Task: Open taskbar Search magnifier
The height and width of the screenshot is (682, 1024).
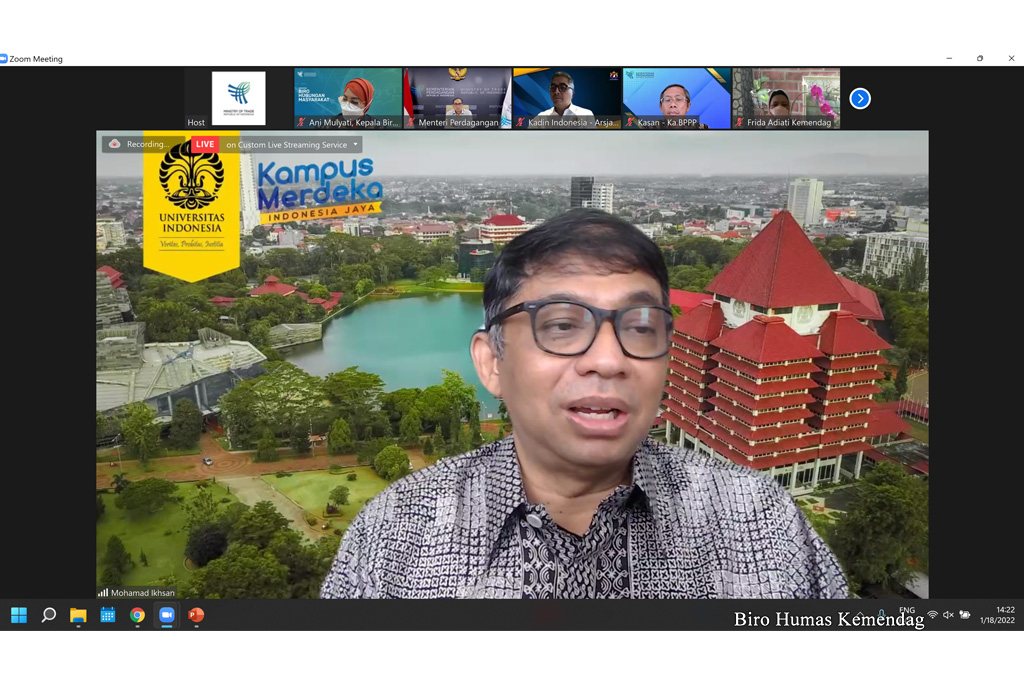Action: [48, 615]
